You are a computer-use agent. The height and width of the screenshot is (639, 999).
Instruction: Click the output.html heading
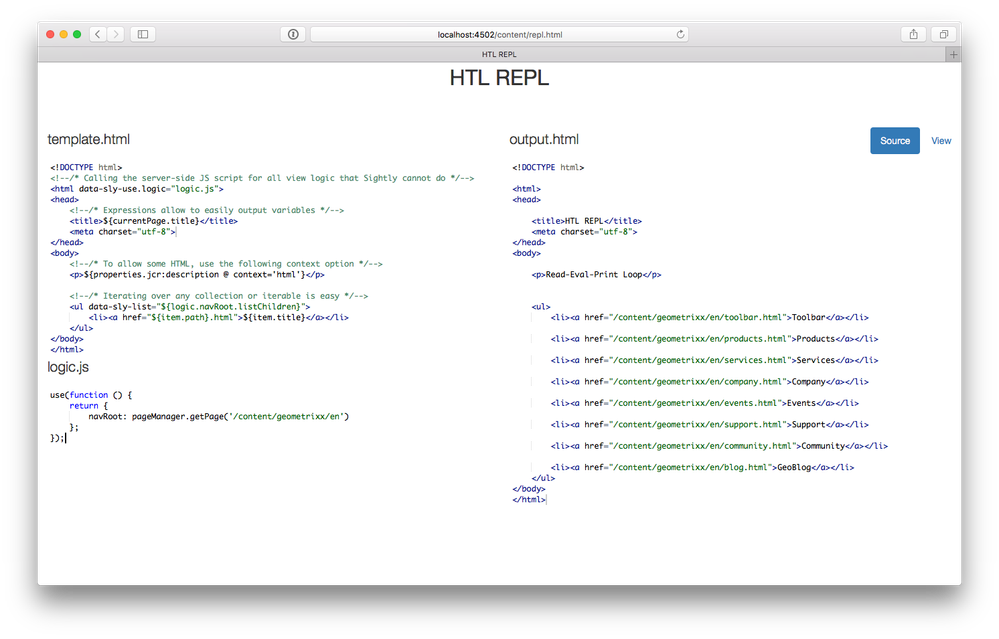(544, 140)
